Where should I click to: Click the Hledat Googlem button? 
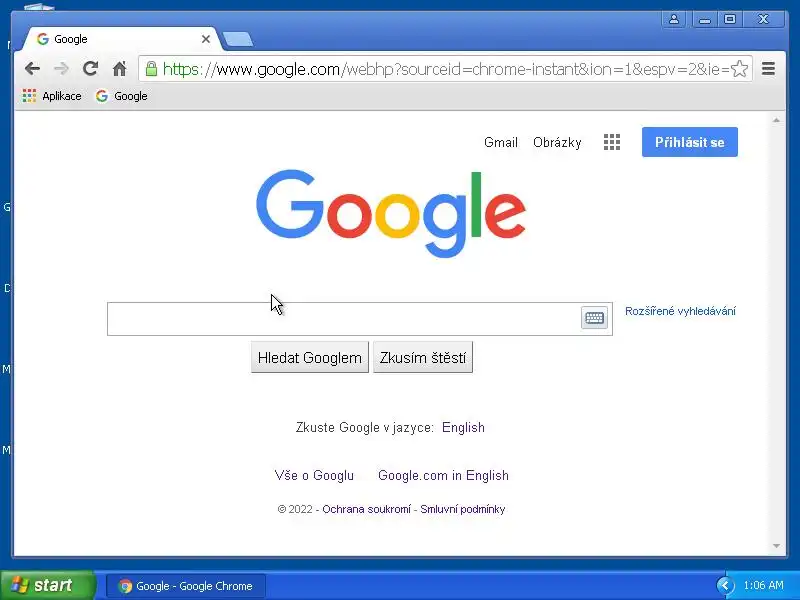(310, 357)
